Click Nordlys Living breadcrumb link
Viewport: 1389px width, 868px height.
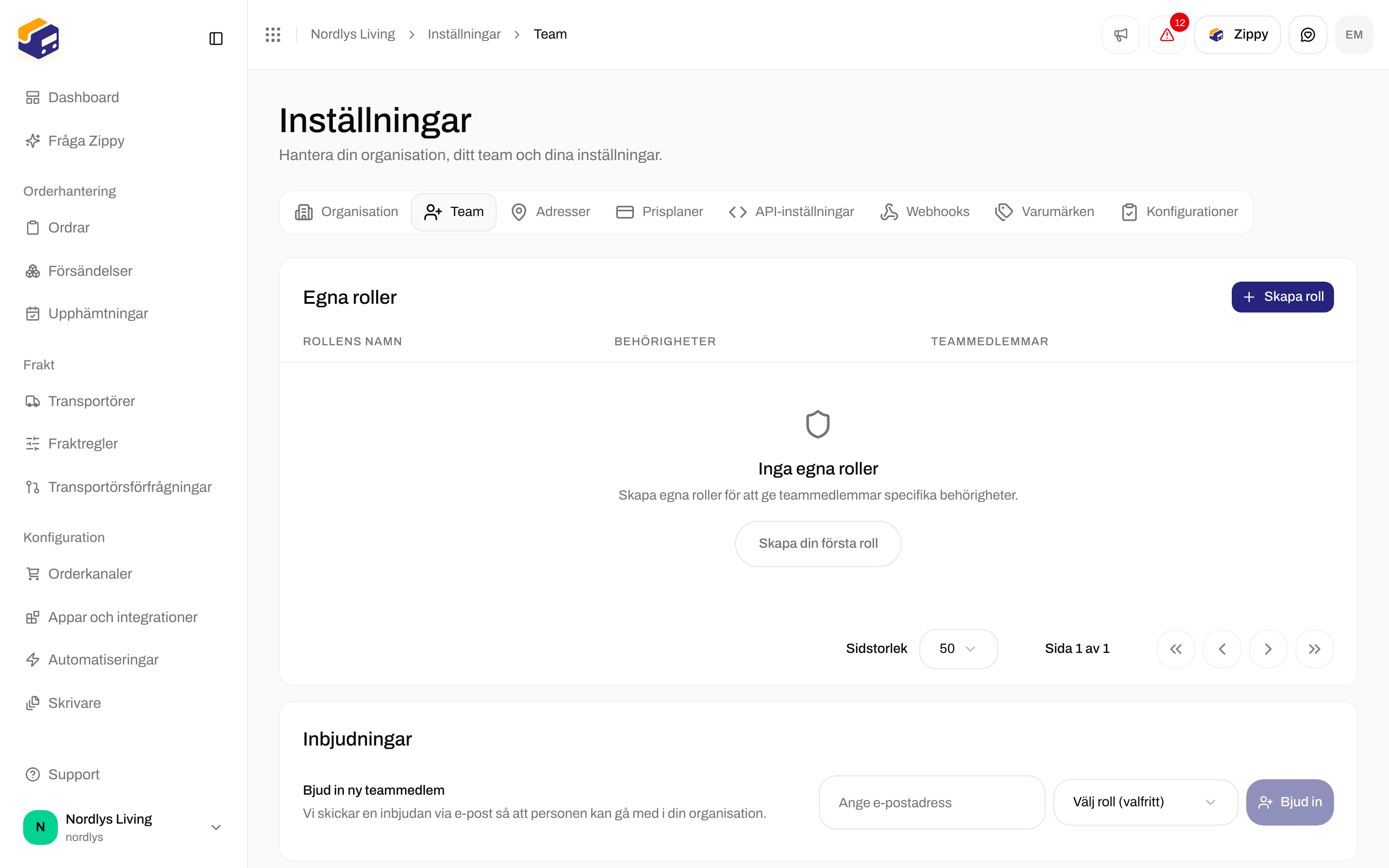[353, 34]
